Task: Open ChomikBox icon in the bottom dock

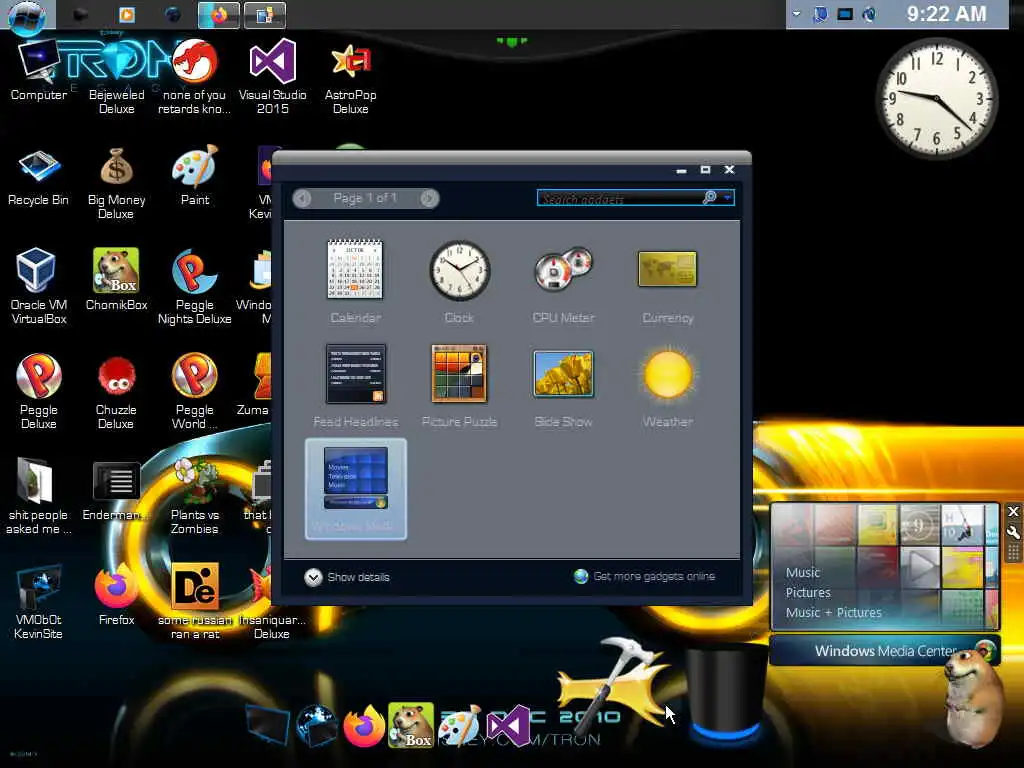Action: point(411,725)
